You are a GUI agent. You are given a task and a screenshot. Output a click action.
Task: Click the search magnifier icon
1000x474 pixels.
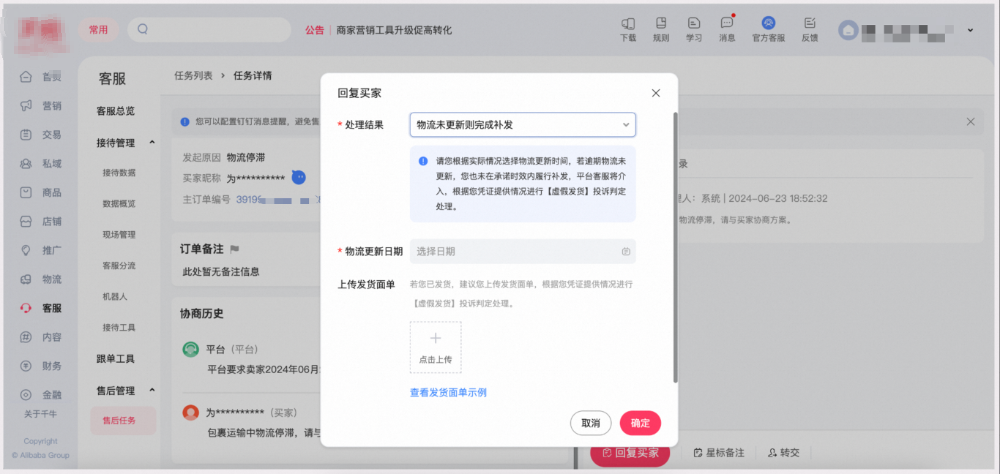tap(143, 29)
